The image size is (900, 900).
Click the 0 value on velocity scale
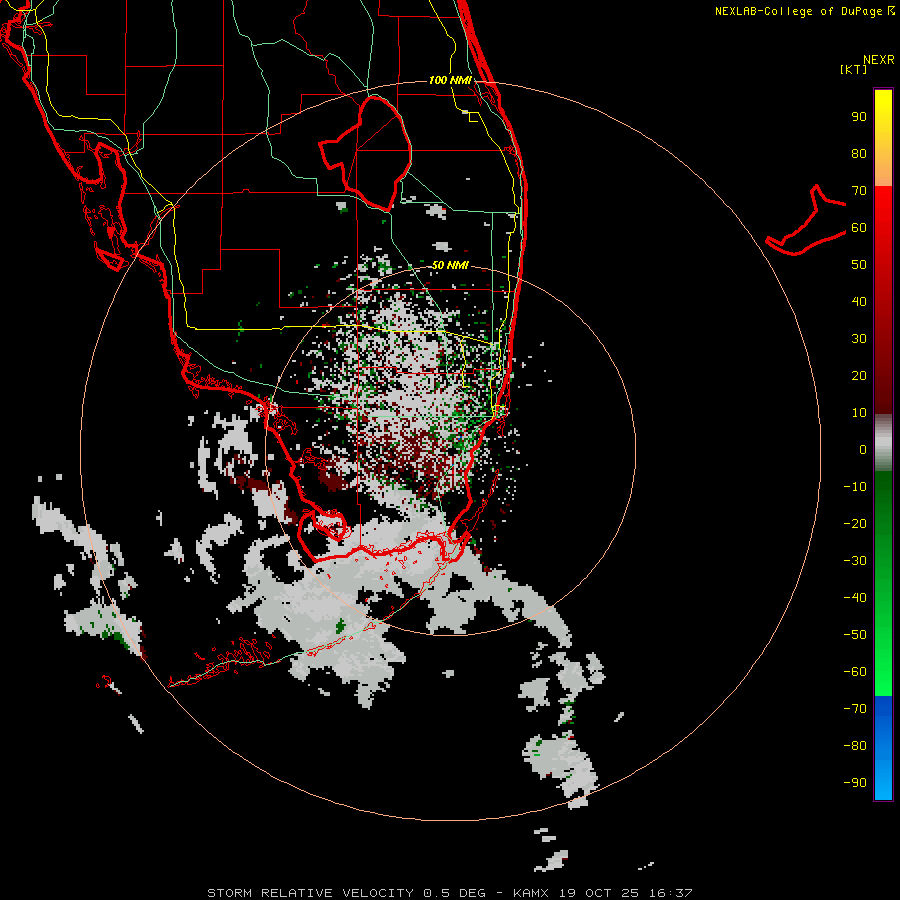[x=863, y=449]
